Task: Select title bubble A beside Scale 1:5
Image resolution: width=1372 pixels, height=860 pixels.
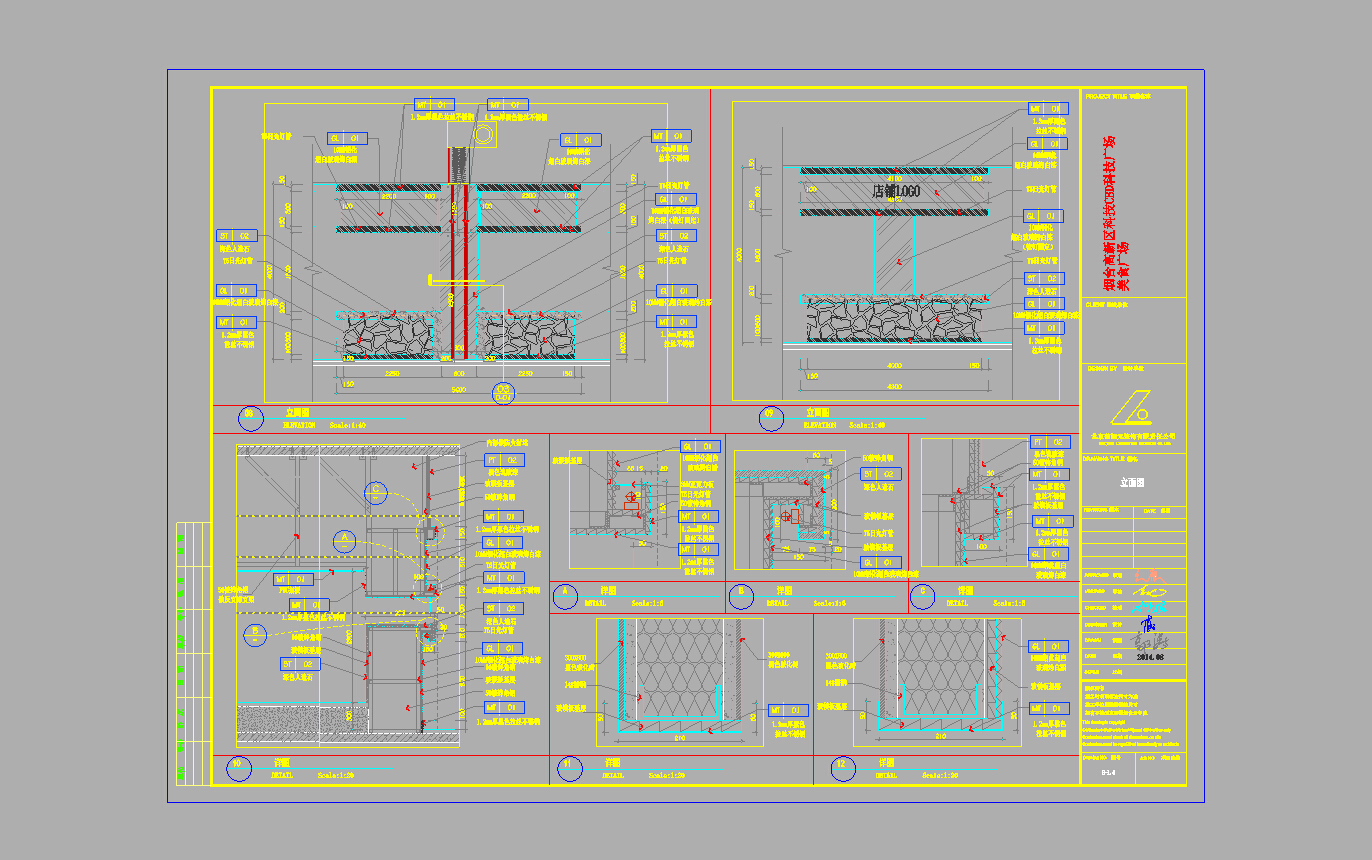Action: point(565,598)
